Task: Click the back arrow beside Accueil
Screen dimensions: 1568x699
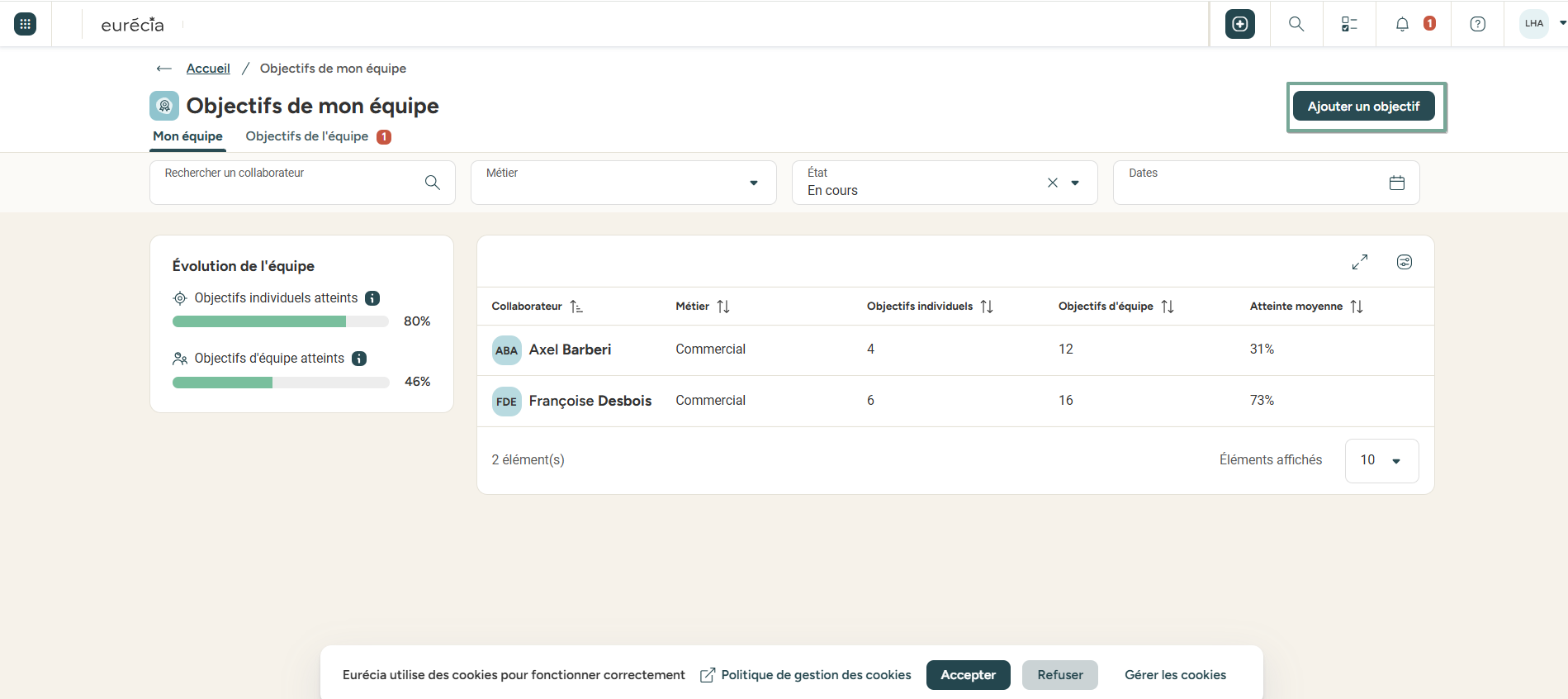Action: click(164, 69)
